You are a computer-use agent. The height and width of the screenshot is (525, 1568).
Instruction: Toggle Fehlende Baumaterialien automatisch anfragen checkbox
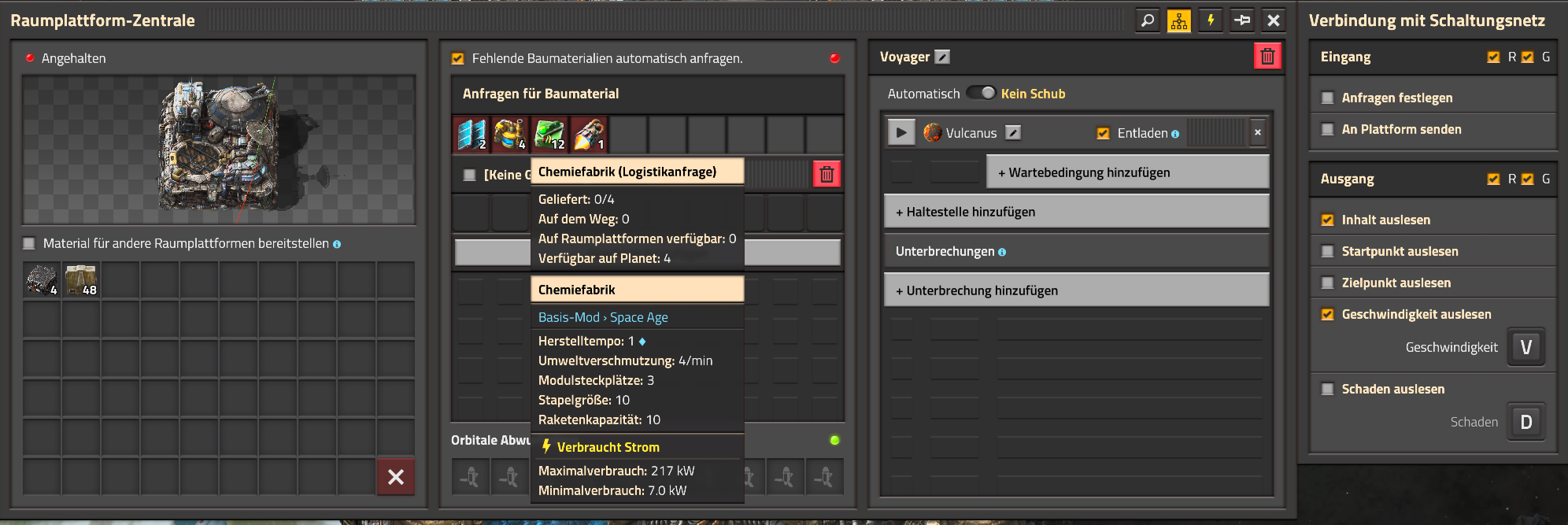tap(457, 58)
